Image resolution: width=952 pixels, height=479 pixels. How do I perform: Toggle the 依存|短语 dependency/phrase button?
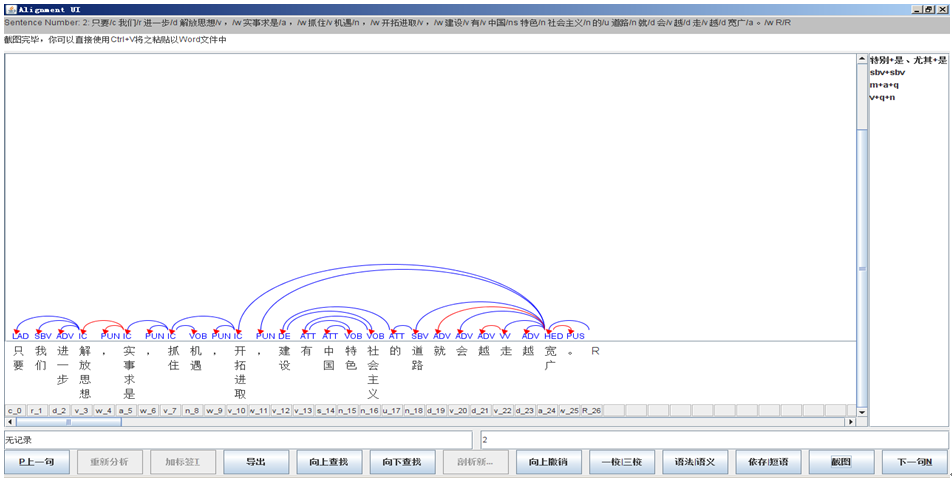click(x=768, y=462)
